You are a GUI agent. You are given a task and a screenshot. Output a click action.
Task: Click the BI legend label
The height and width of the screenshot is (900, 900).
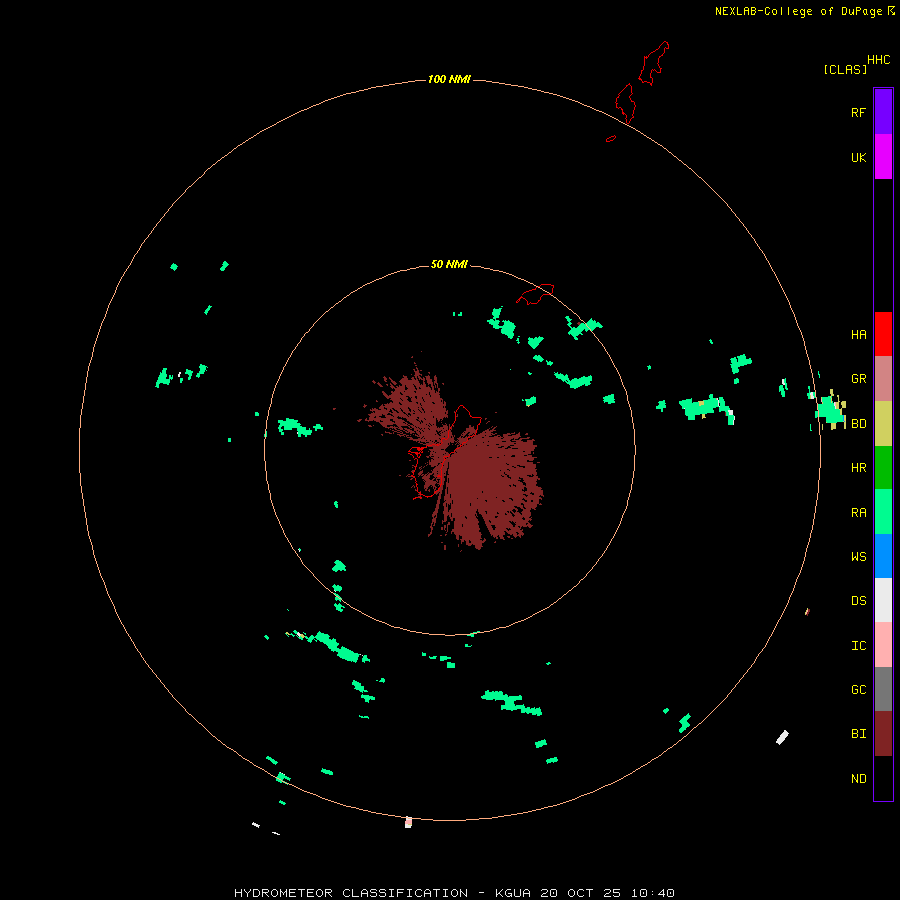[858, 734]
